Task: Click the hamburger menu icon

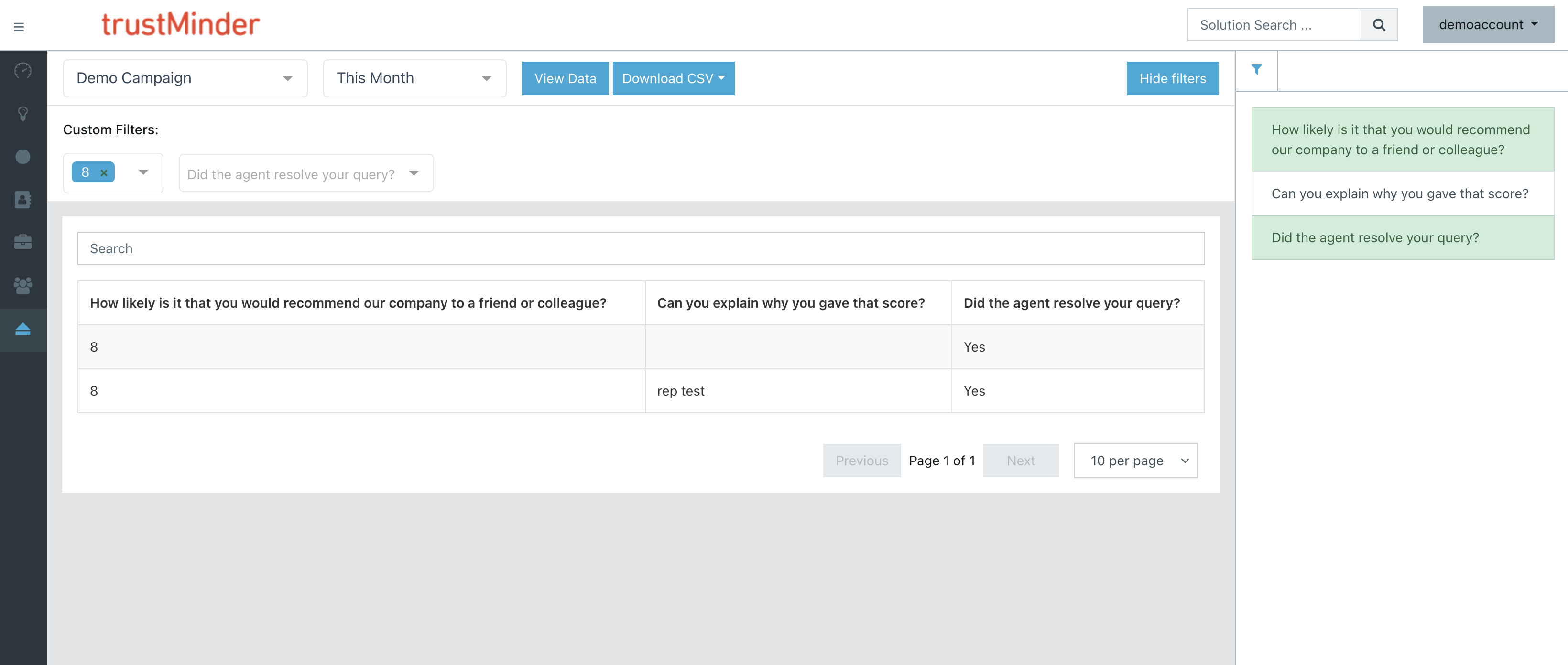Action: [x=19, y=27]
